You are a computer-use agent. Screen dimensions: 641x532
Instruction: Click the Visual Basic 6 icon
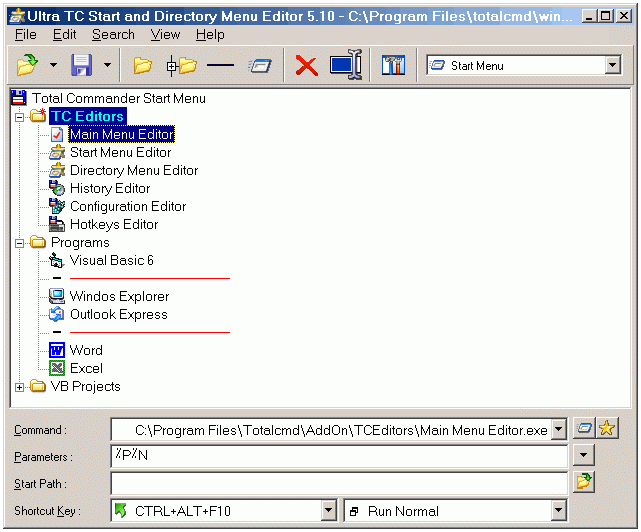56,260
